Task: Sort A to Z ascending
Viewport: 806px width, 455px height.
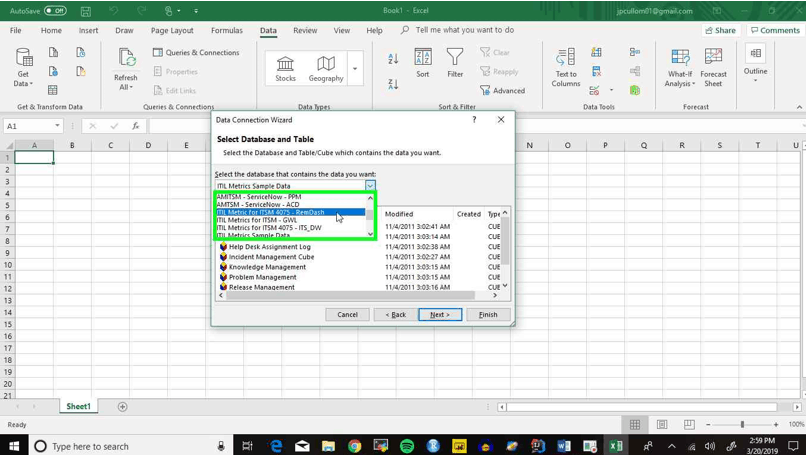Action: coord(393,59)
